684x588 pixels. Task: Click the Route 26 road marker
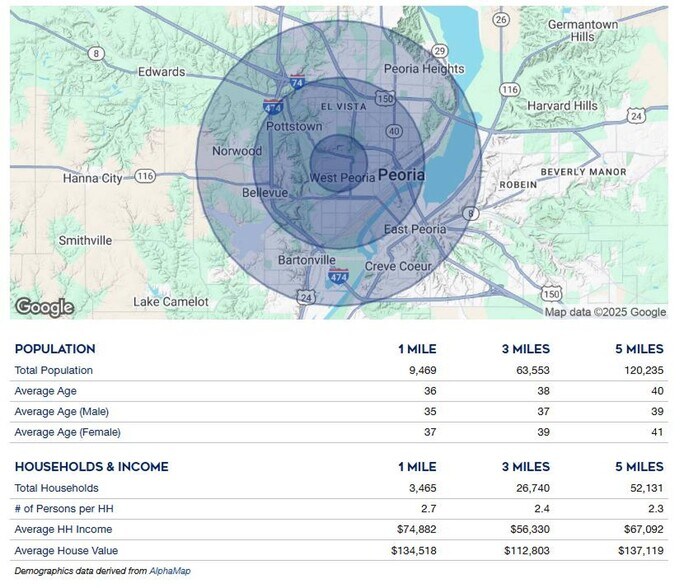tap(501, 20)
